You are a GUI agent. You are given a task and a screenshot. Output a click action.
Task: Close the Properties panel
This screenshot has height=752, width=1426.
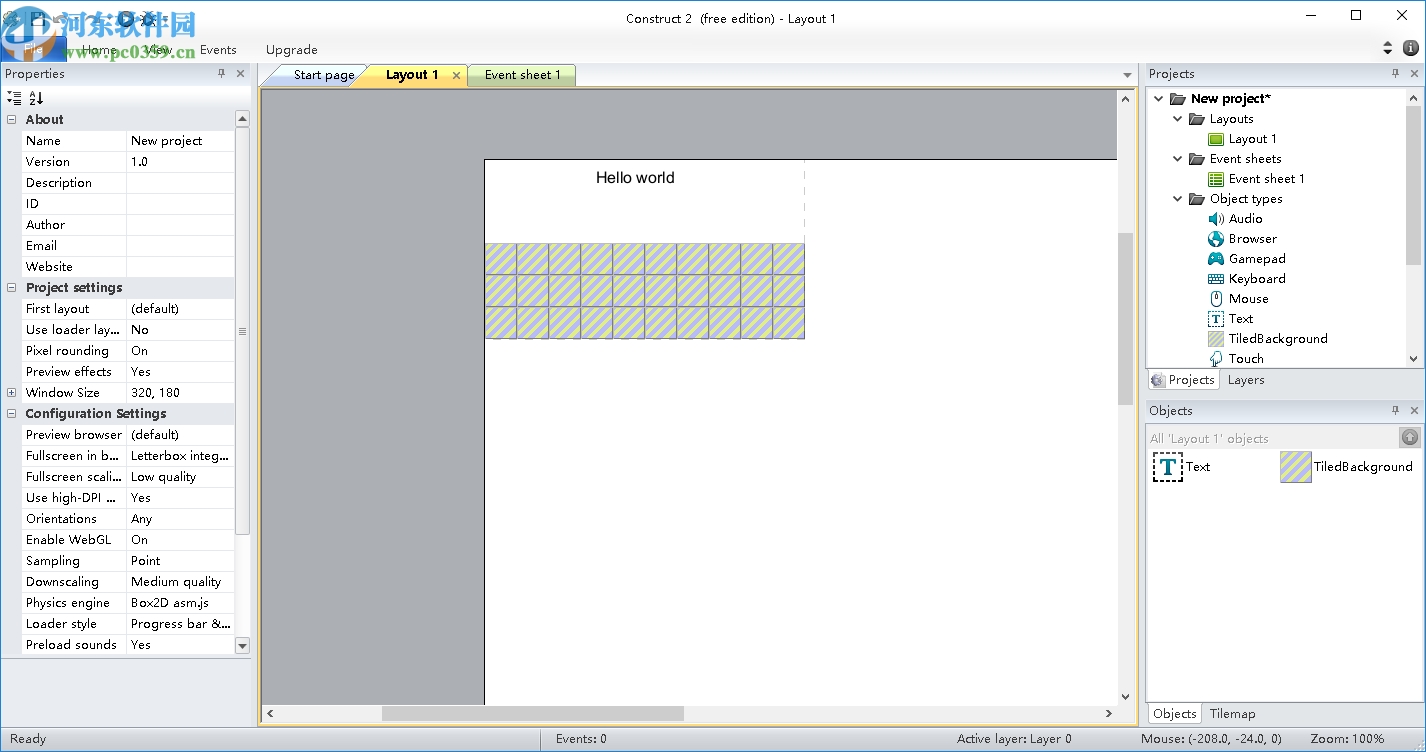[x=240, y=74]
